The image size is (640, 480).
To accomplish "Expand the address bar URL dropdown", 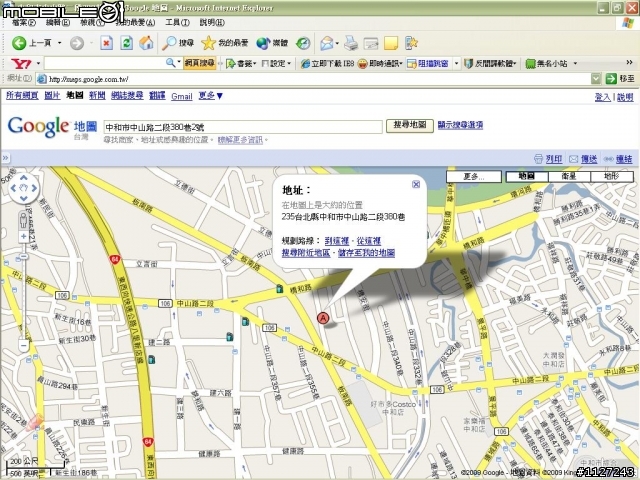I will click(x=596, y=79).
